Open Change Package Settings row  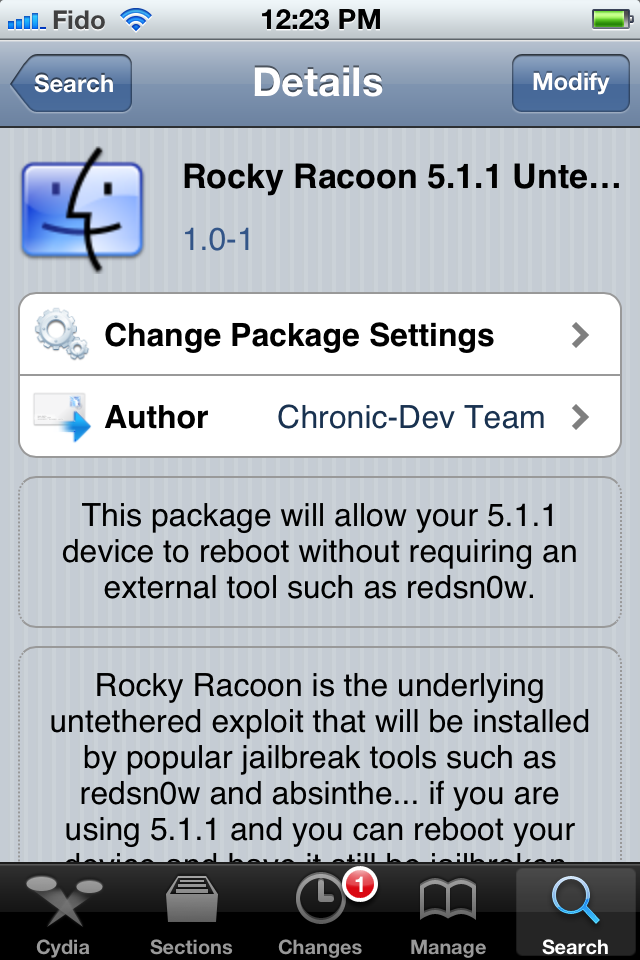[320, 334]
